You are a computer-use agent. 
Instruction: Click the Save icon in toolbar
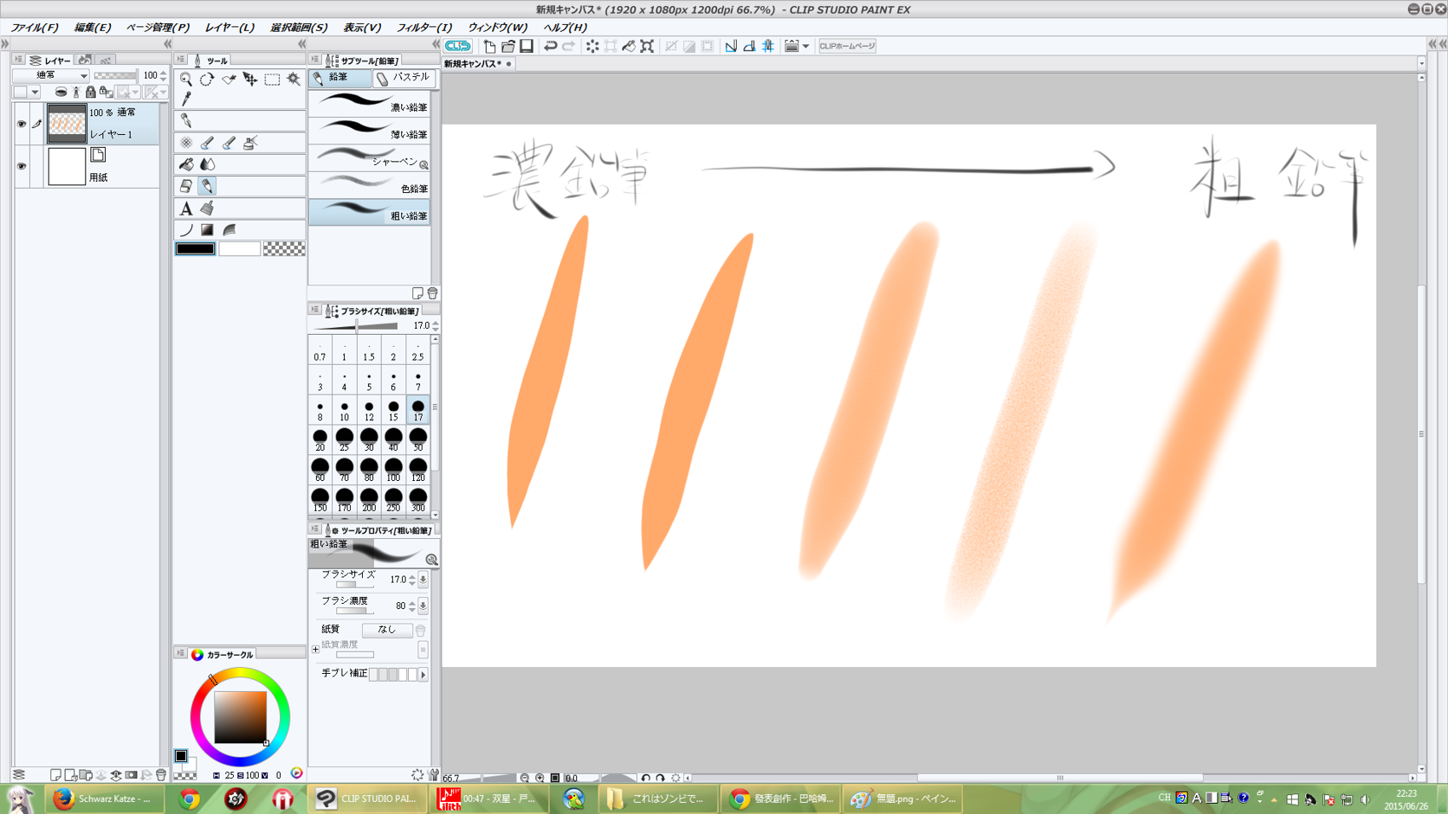pyautogui.click(x=526, y=46)
